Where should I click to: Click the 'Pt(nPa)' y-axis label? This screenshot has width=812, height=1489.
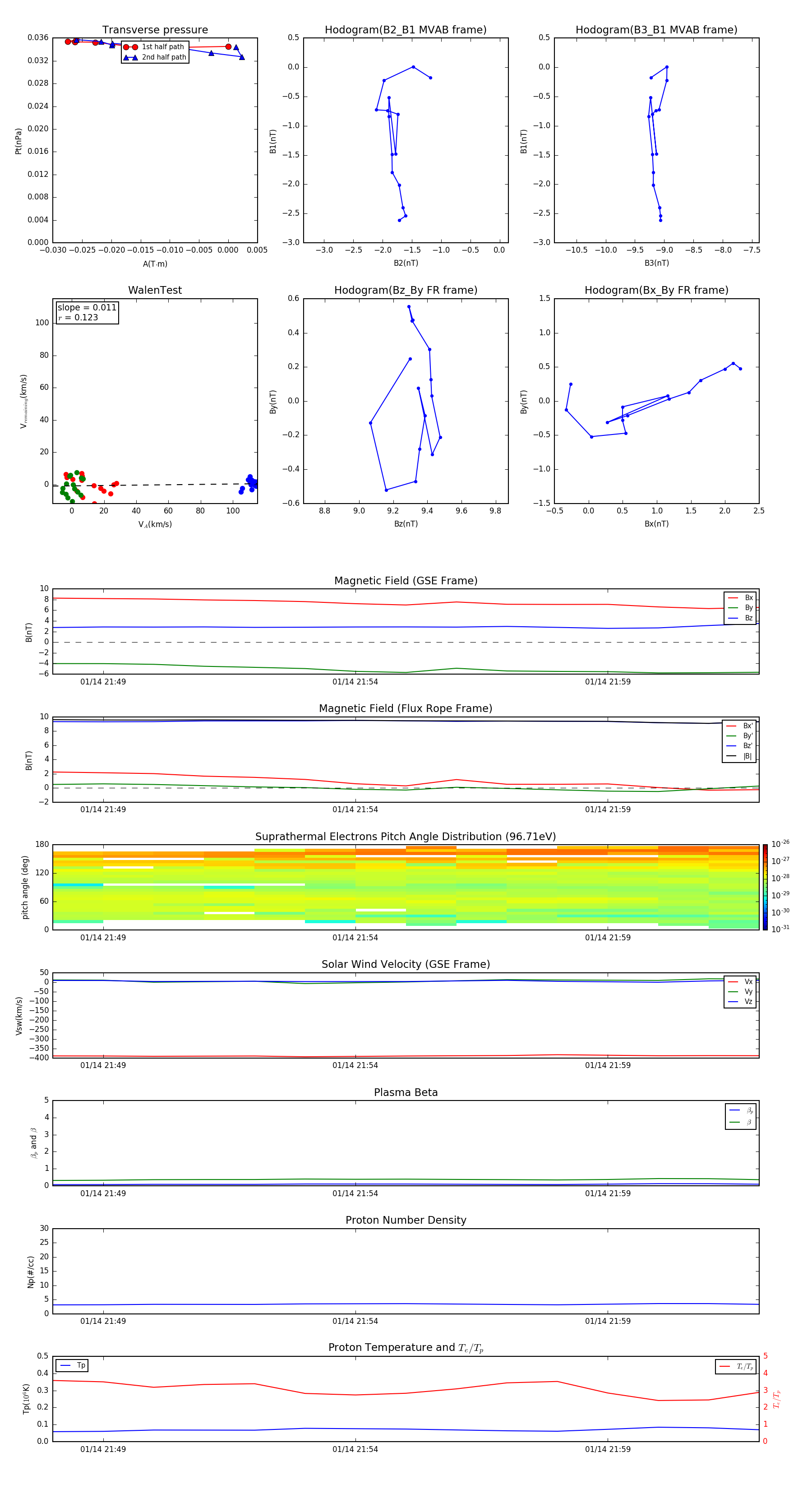18,141
